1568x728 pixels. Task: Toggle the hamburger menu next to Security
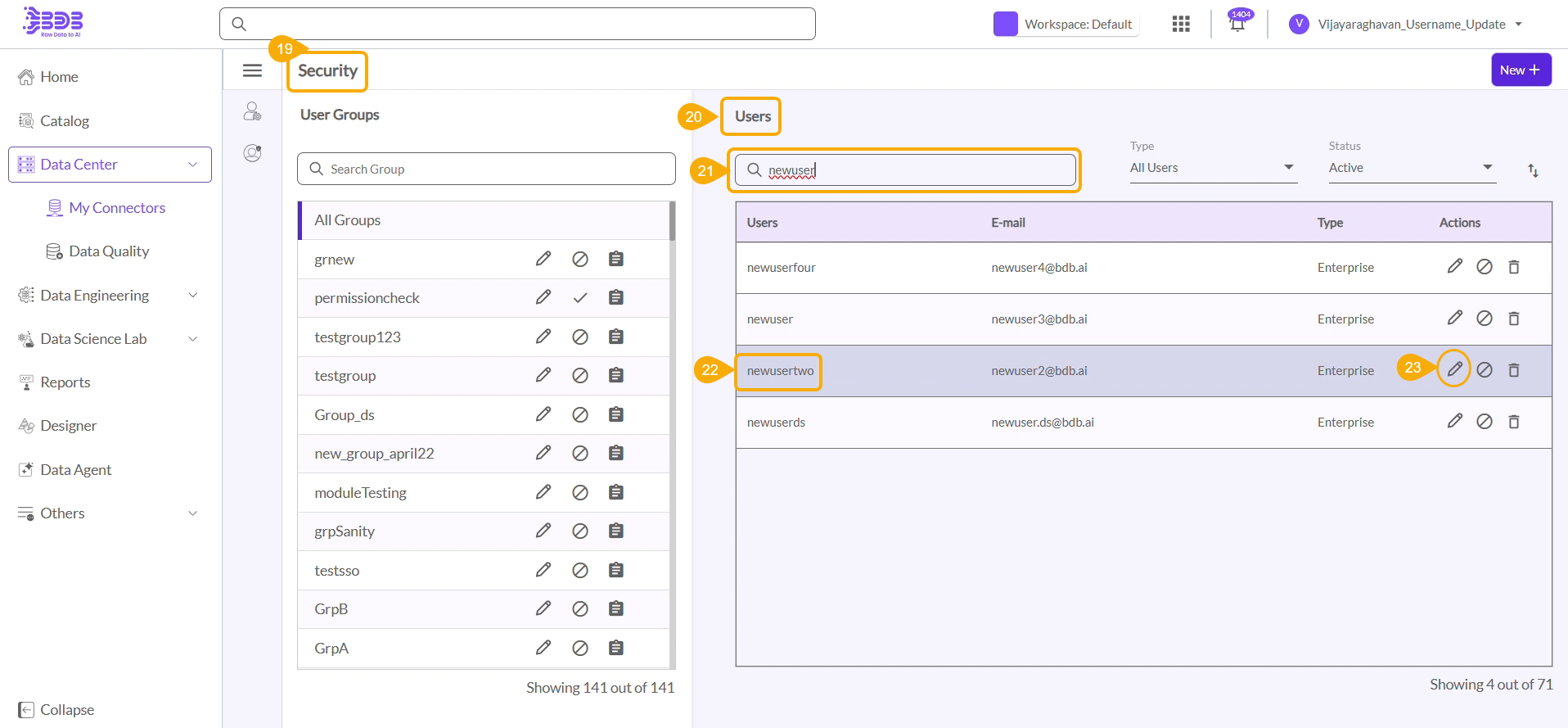pyautogui.click(x=252, y=70)
